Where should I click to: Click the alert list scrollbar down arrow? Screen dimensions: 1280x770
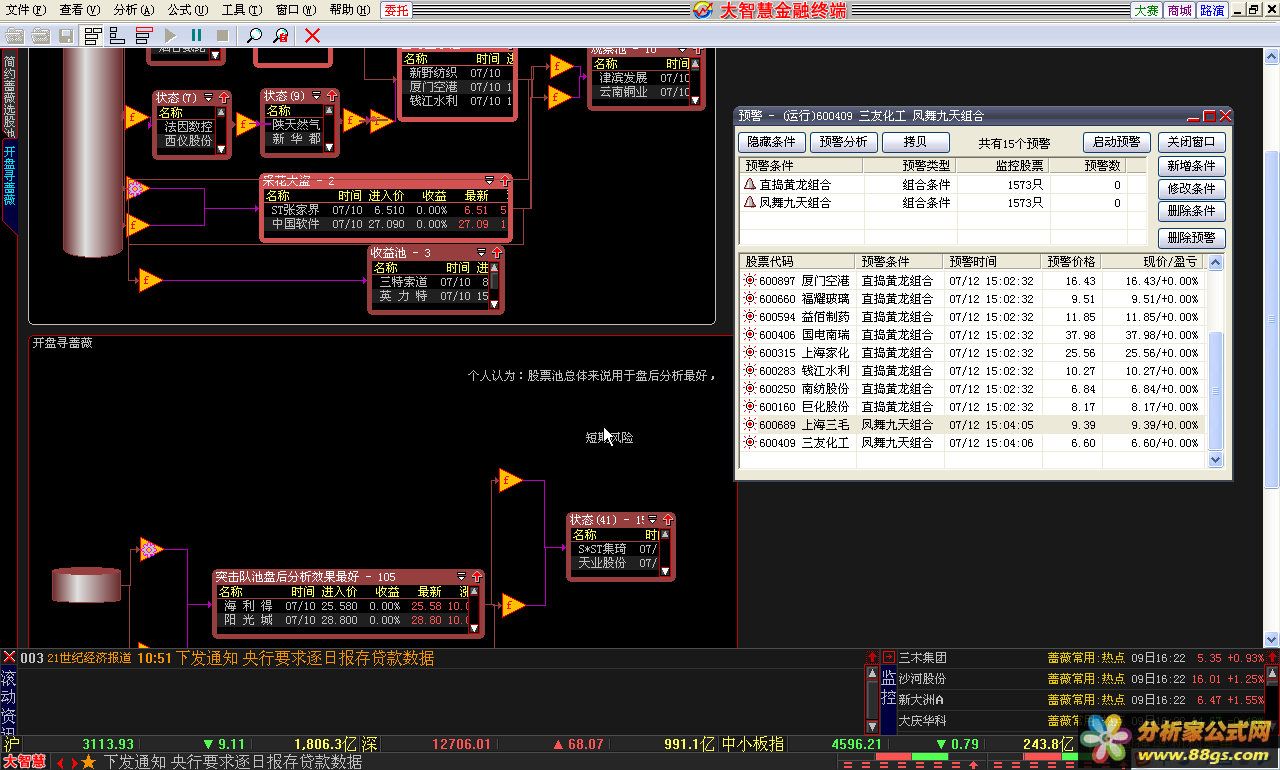(1216, 460)
